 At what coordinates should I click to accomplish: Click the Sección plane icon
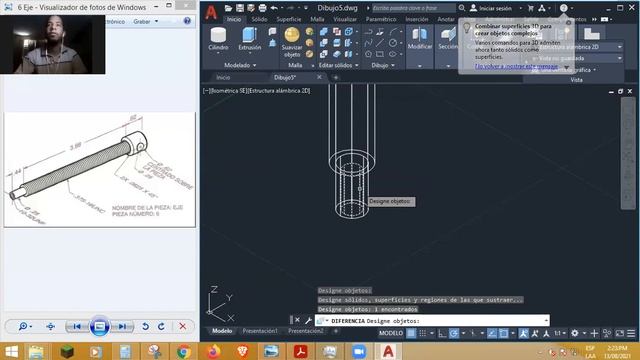(x=448, y=34)
